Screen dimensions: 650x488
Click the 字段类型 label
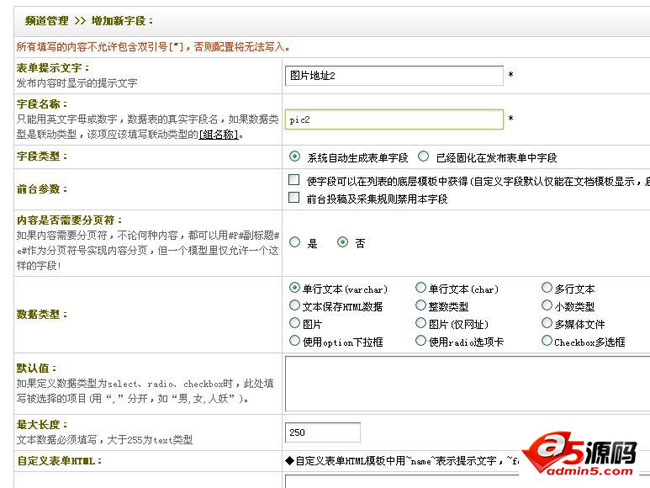41,156
